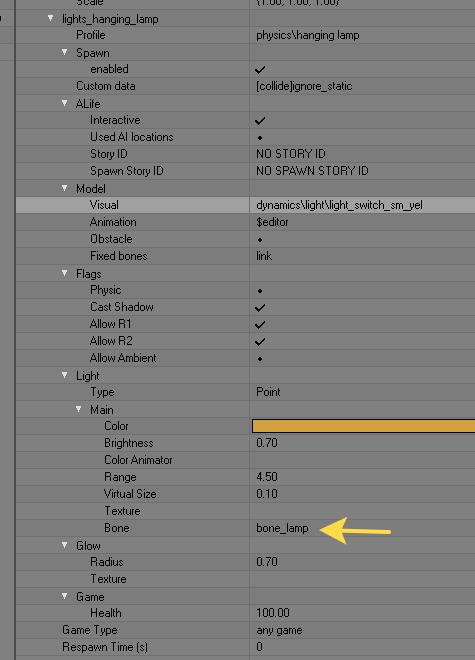Toggle the Used AI locations flag
Screen dimensions: 475x660
click(260, 138)
